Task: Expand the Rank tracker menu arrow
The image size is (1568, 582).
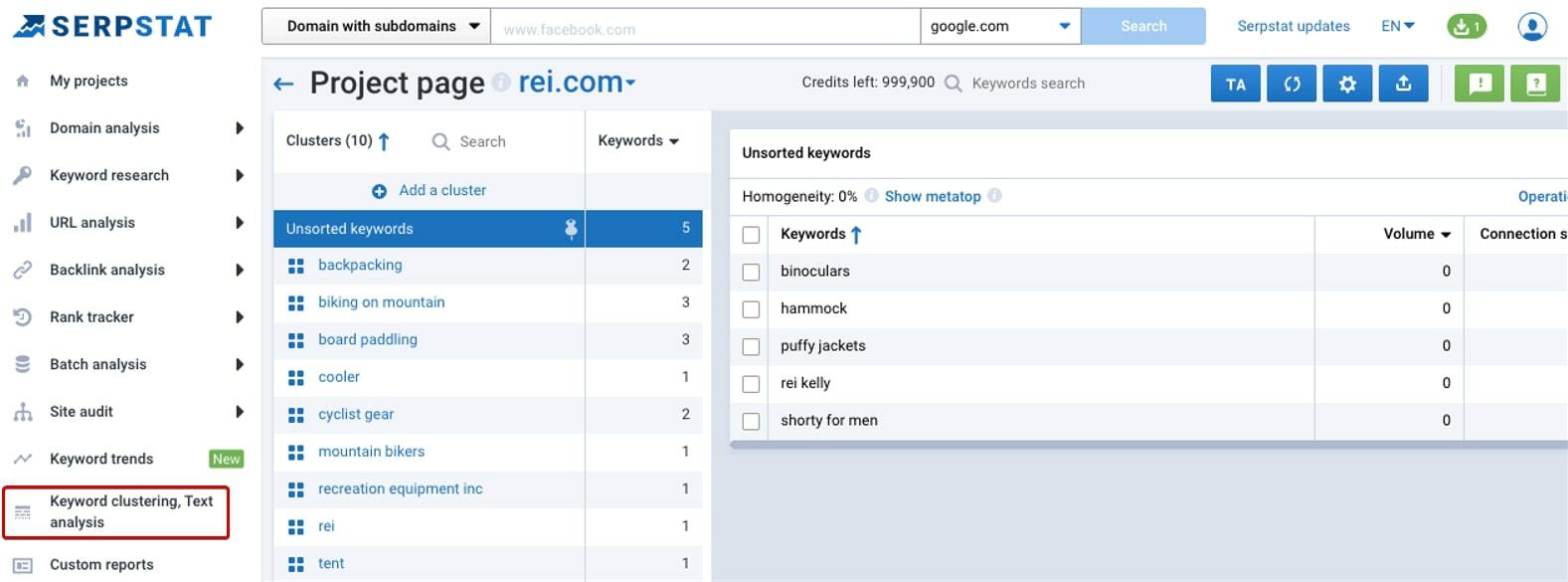Action: coord(240,317)
